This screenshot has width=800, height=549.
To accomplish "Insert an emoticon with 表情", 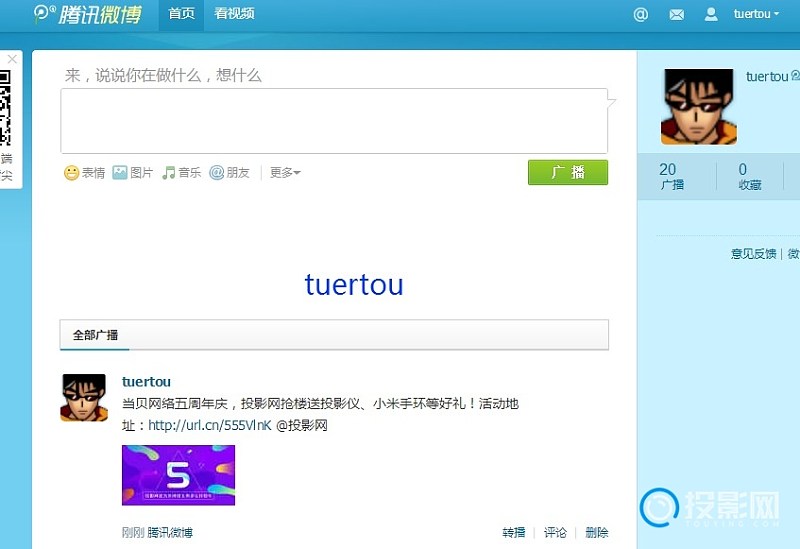I will pyautogui.click(x=85, y=173).
